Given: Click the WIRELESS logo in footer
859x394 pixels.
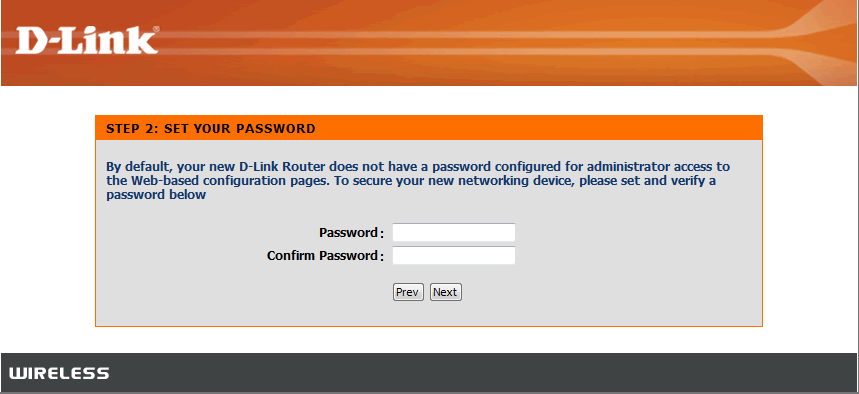Looking at the screenshot, I should pos(59,374).
